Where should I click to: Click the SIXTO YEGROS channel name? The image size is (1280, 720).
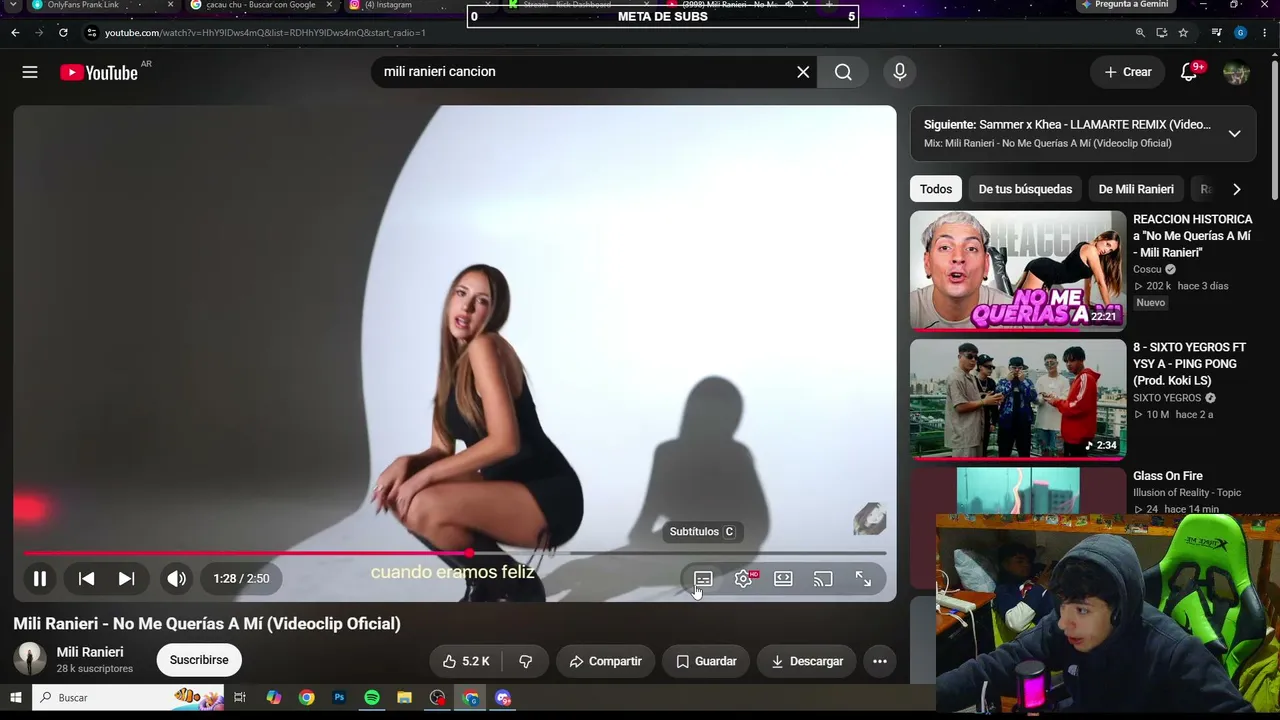(1167, 398)
